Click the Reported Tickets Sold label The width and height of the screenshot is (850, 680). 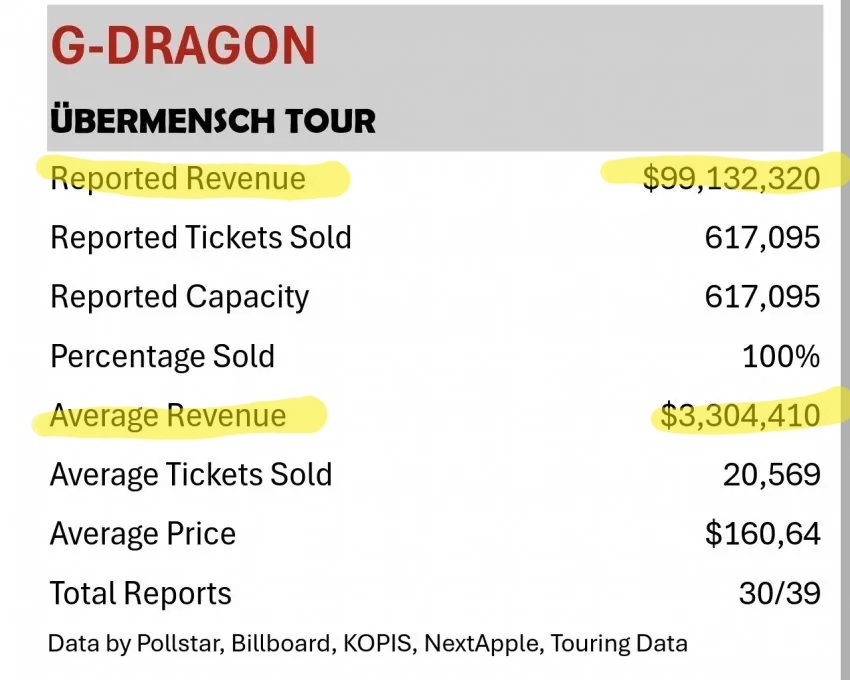(x=201, y=238)
